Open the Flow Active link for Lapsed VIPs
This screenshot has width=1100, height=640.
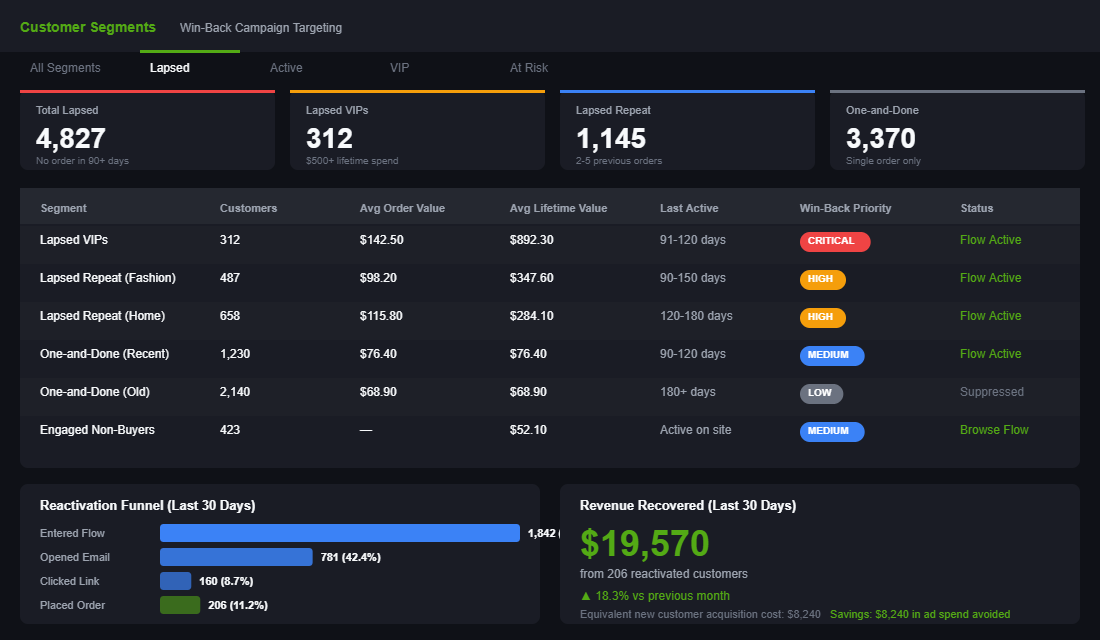click(990, 240)
